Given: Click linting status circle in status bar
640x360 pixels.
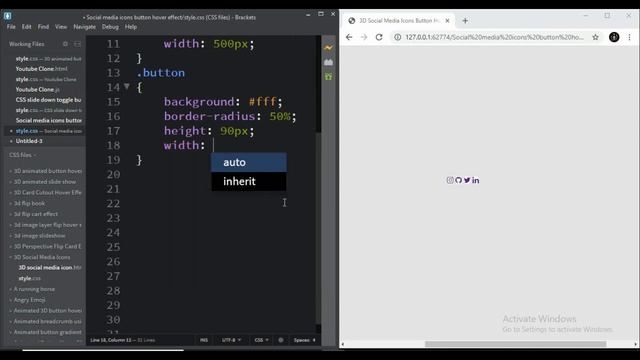Looking at the screenshot, I should (281, 340).
